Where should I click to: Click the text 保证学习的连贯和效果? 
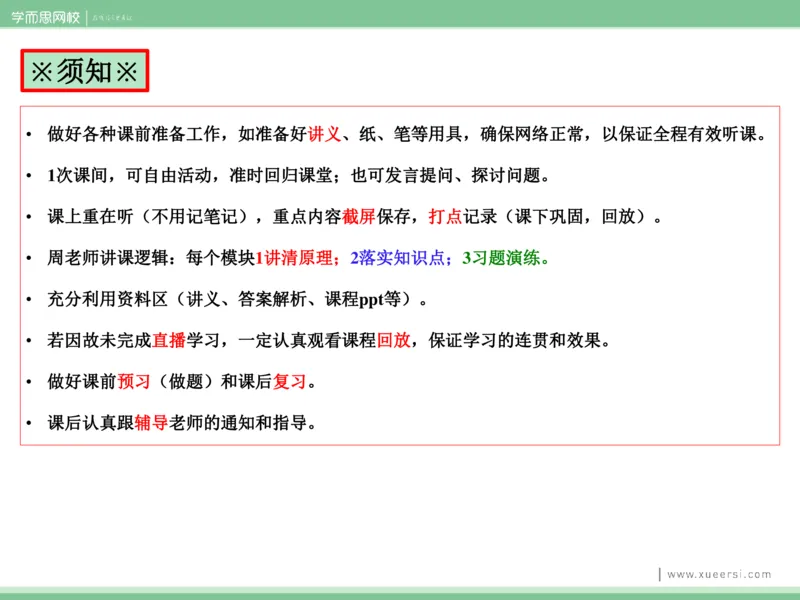tap(515, 340)
